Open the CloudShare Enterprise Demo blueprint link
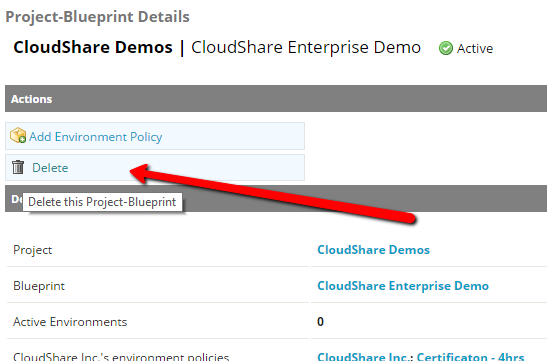Viewport: 547px width, 361px height. pos(403,286)
